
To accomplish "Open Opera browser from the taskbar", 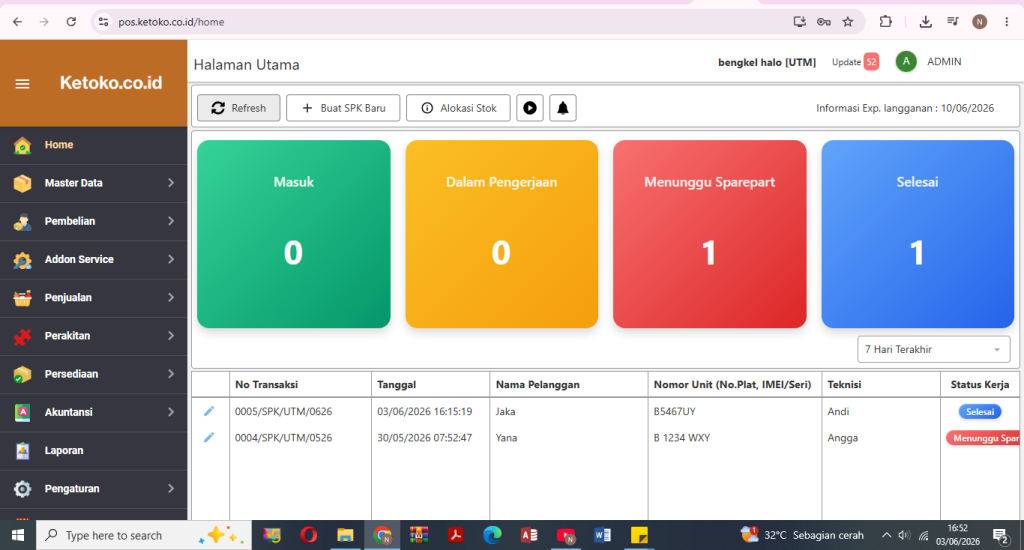I will pyautogui.click(x=308, y=535).
